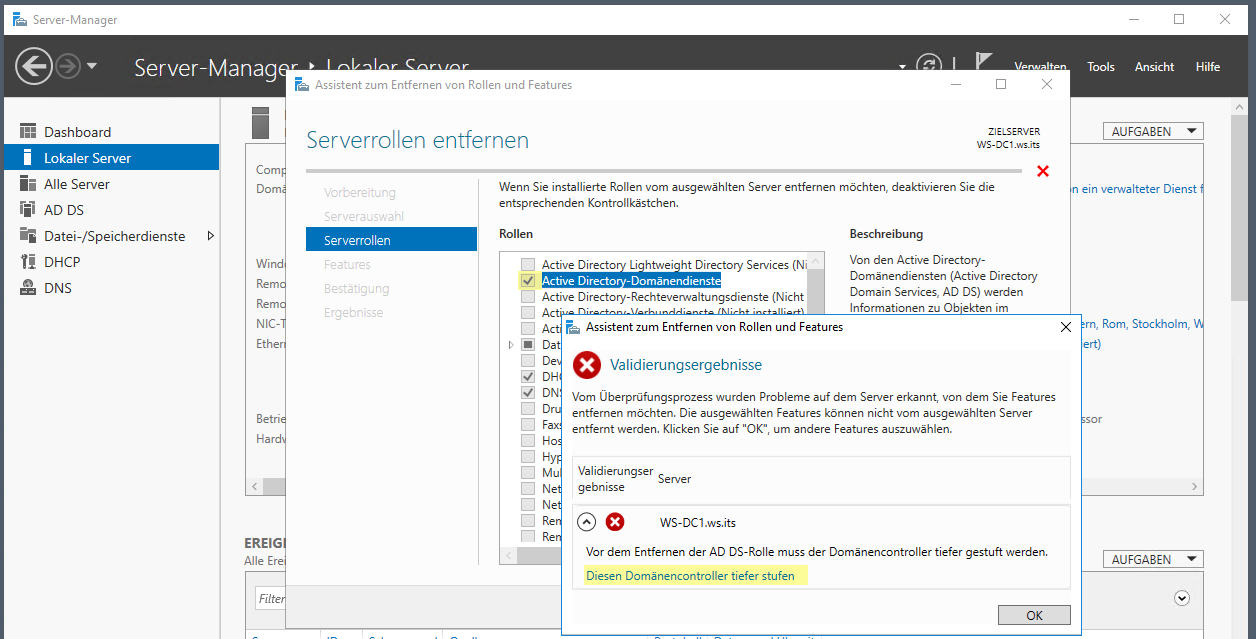Image resolution: width=1256 pixels, height=639 pixels.
Task: Close the removal wizard window
Action: (x=1047, y=85)
